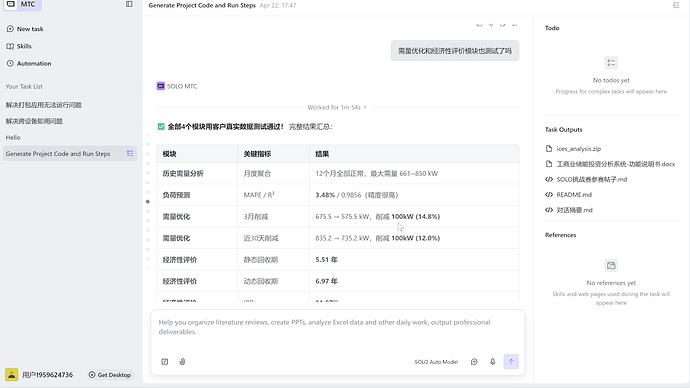This screenshot has height=388, width=690.
Task: Click the user message bubble 需量优化和经济性评价模块也测试了吗
Action: 455,51
